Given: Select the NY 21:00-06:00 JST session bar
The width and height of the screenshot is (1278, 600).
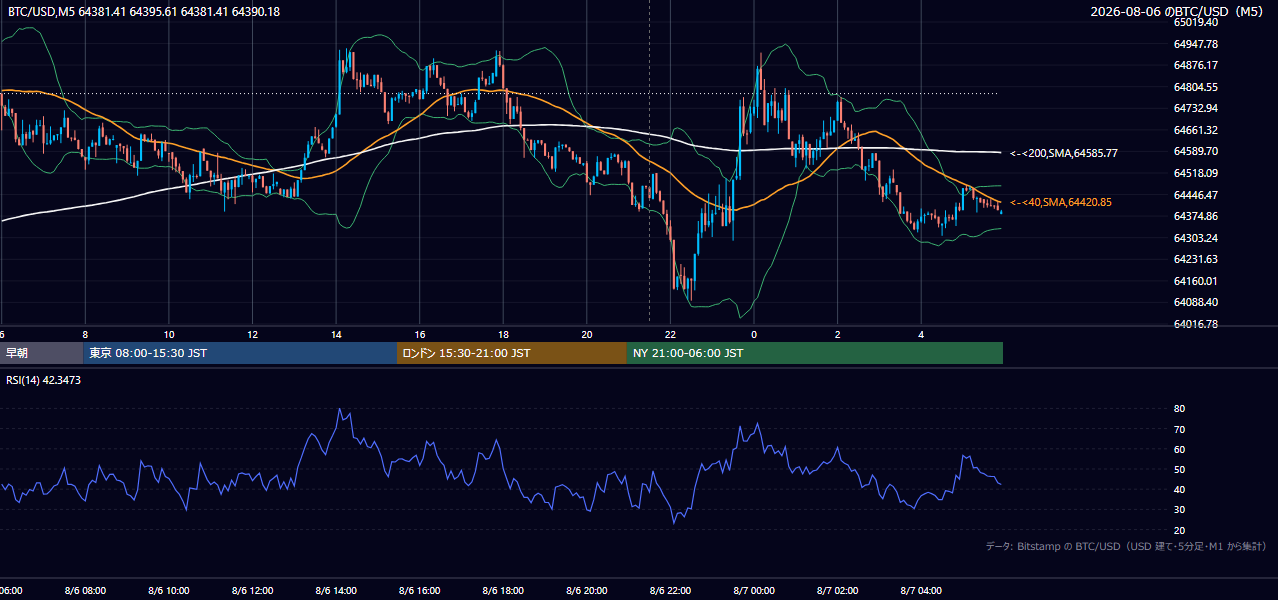Looking at the screenshot, I should [x=815, y=353].
